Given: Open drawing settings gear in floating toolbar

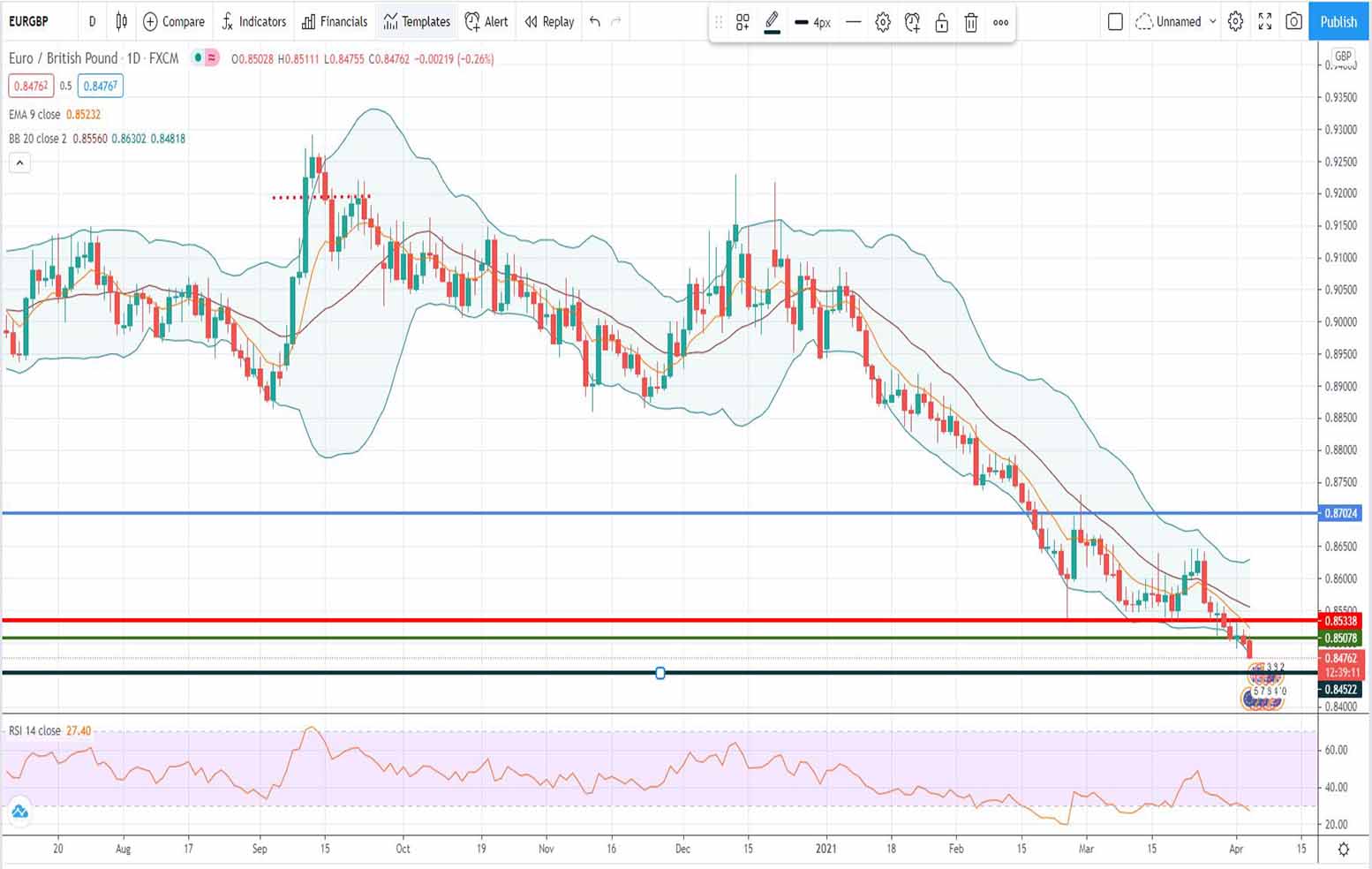Looking at the screenshot, I should tap(883, 23).
